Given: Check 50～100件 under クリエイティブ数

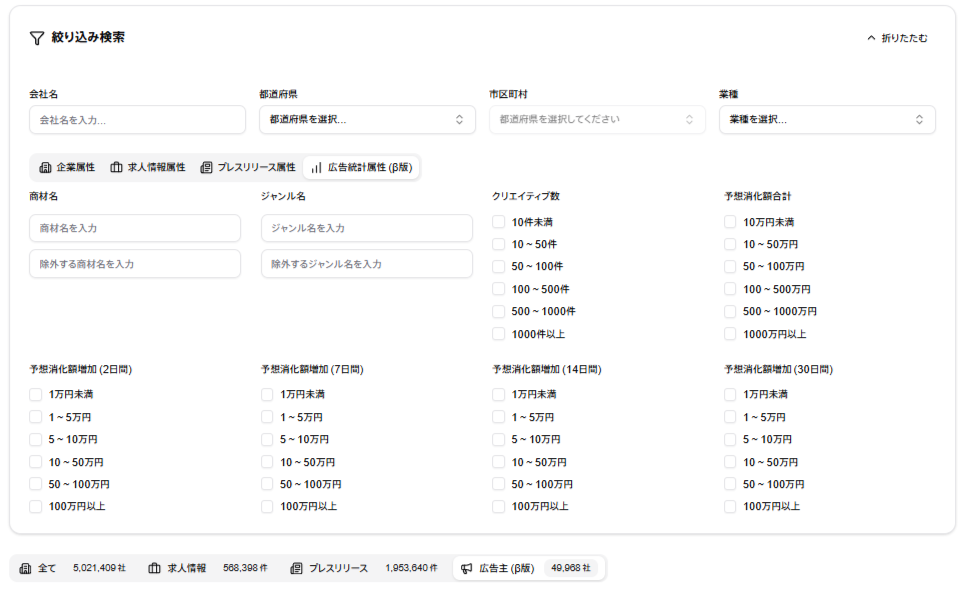Looking at the screenshot, I should coord(499,266).
